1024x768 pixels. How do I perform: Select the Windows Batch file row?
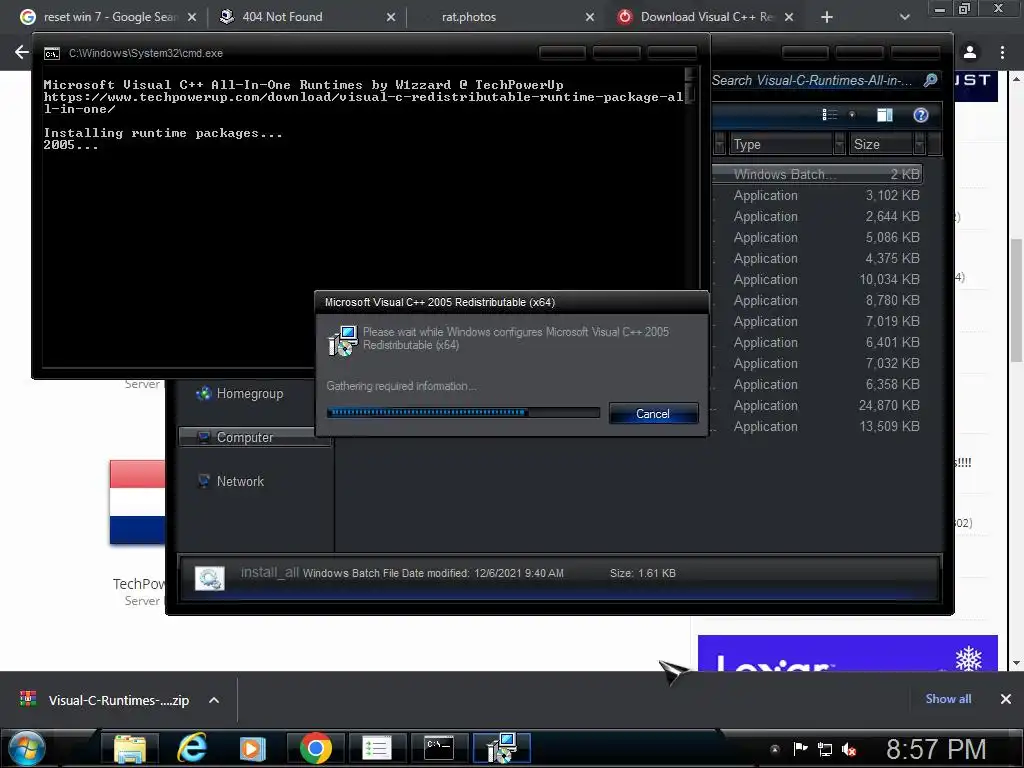click(x=818, y=174)
